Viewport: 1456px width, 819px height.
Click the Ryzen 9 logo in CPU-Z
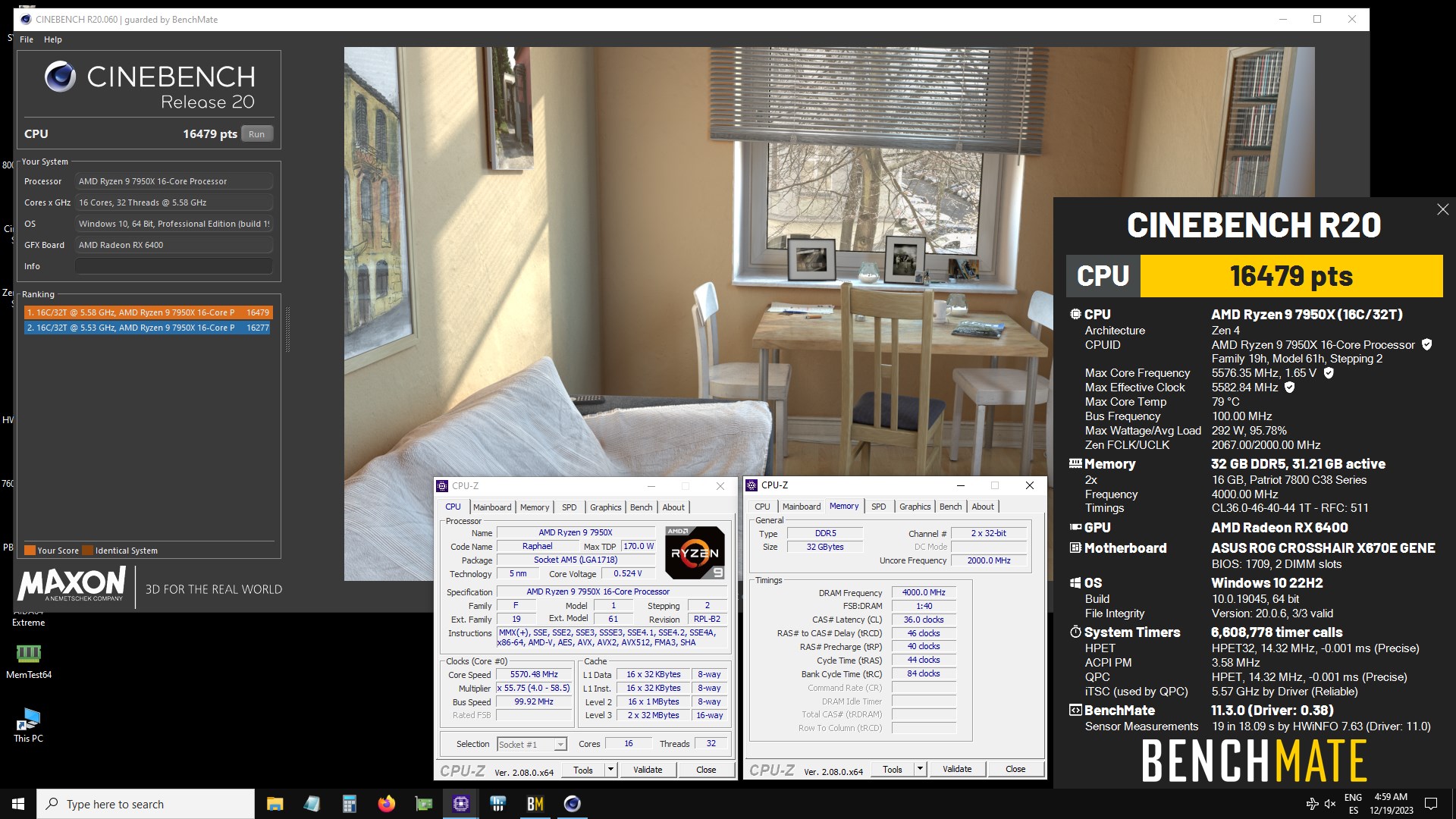tap(695, 553)
